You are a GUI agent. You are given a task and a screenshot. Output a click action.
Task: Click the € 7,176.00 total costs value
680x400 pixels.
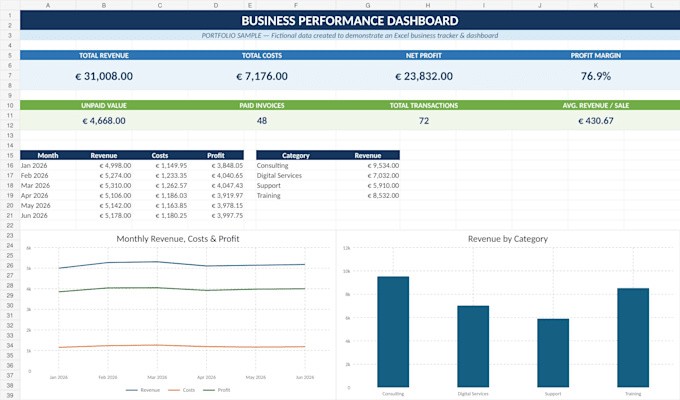click(262, 76)
